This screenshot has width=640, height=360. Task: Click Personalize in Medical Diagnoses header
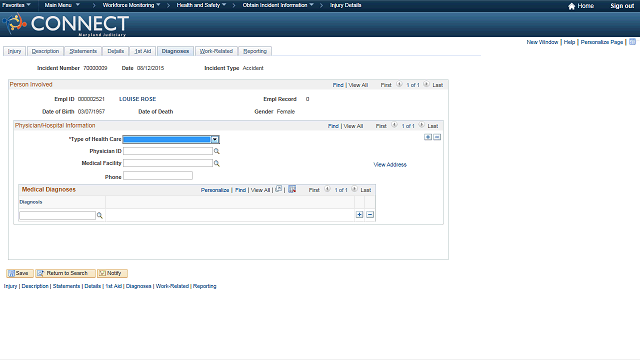pos(215,190)
